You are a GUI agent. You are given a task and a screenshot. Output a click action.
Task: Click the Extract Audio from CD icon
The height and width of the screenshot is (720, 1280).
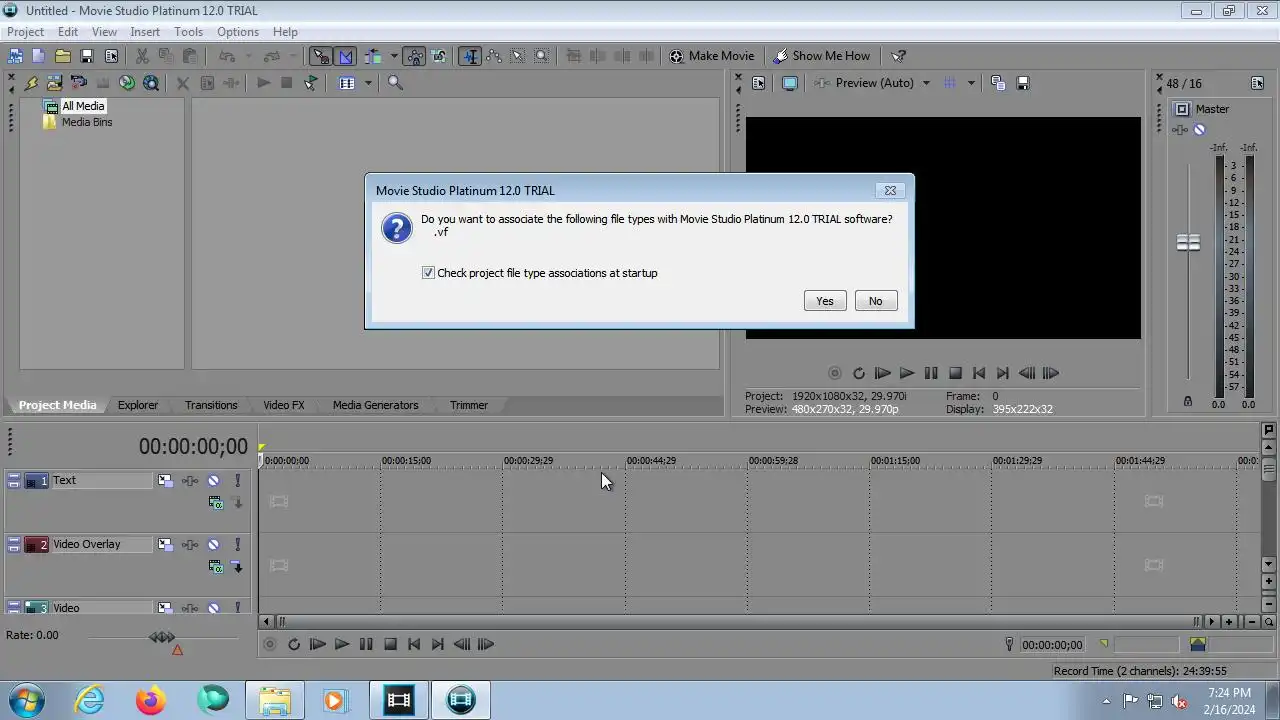point(127,83)
